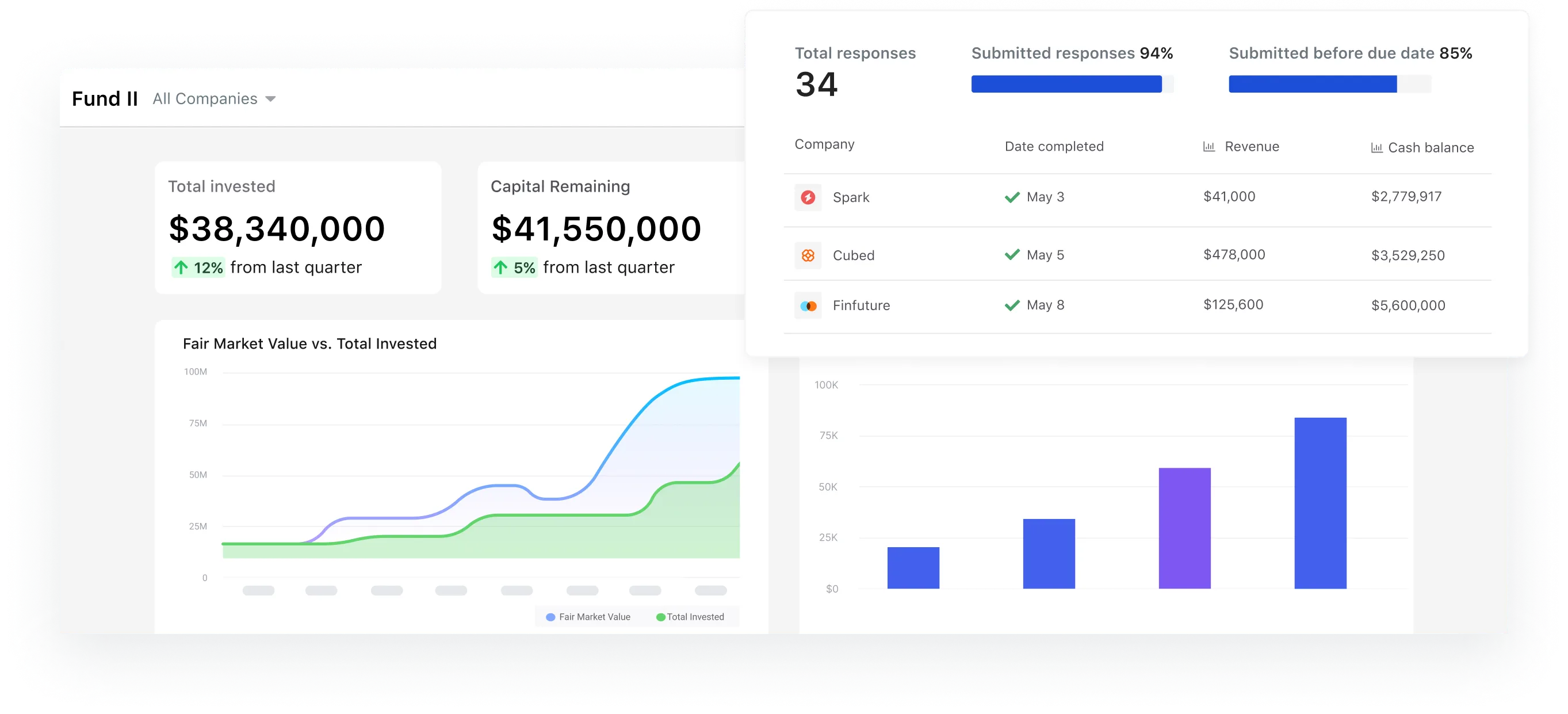1568x714 pixels.
Task: Click the green checkmark beside May 8
Action: [x=1012, y=305]
